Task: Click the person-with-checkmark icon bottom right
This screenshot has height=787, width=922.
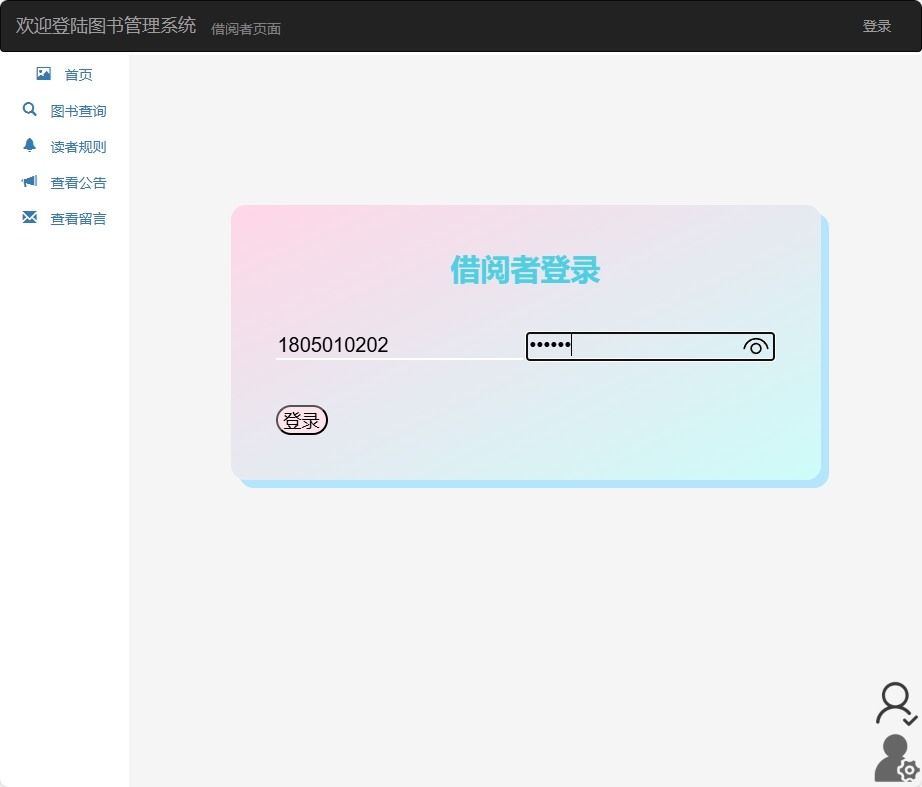Action: (896, 704)
